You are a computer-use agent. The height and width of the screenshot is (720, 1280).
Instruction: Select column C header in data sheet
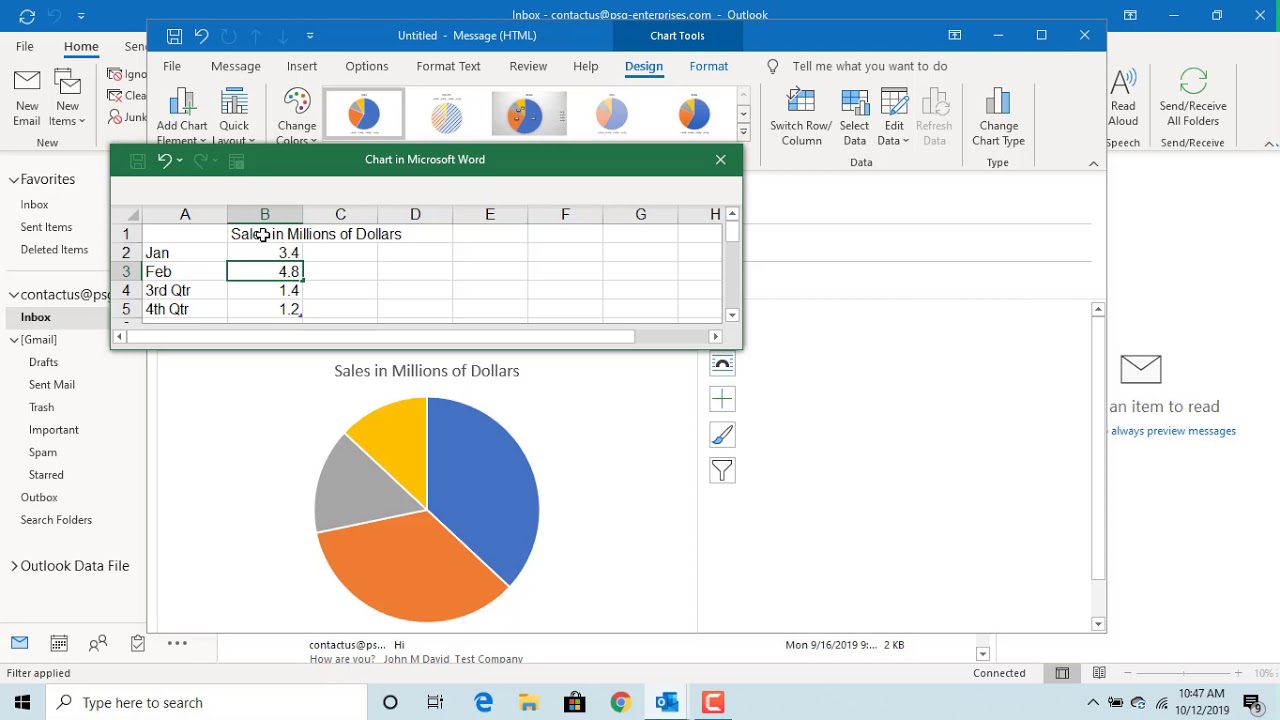340,214
